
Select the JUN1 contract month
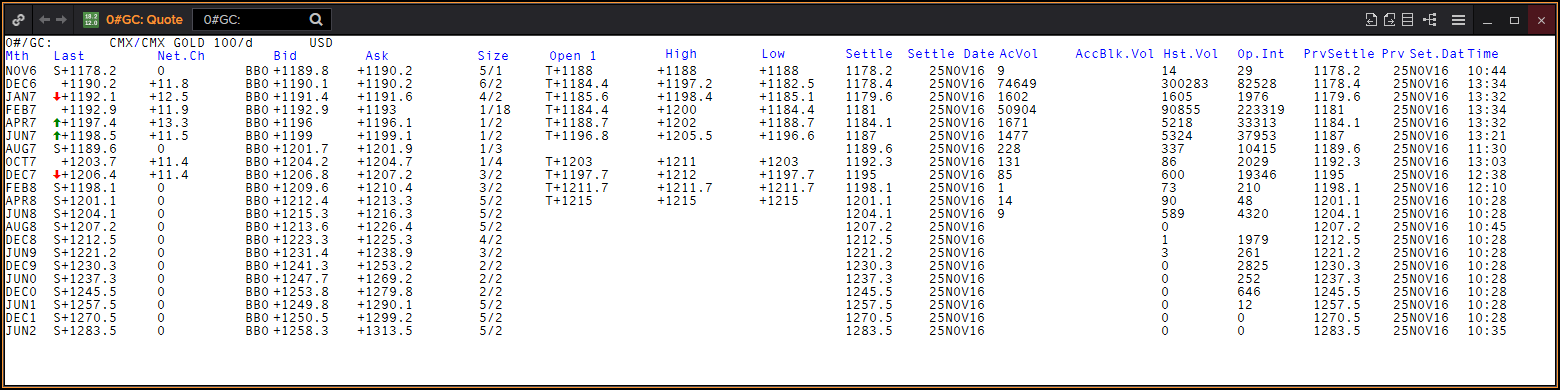tap(21, 305)
